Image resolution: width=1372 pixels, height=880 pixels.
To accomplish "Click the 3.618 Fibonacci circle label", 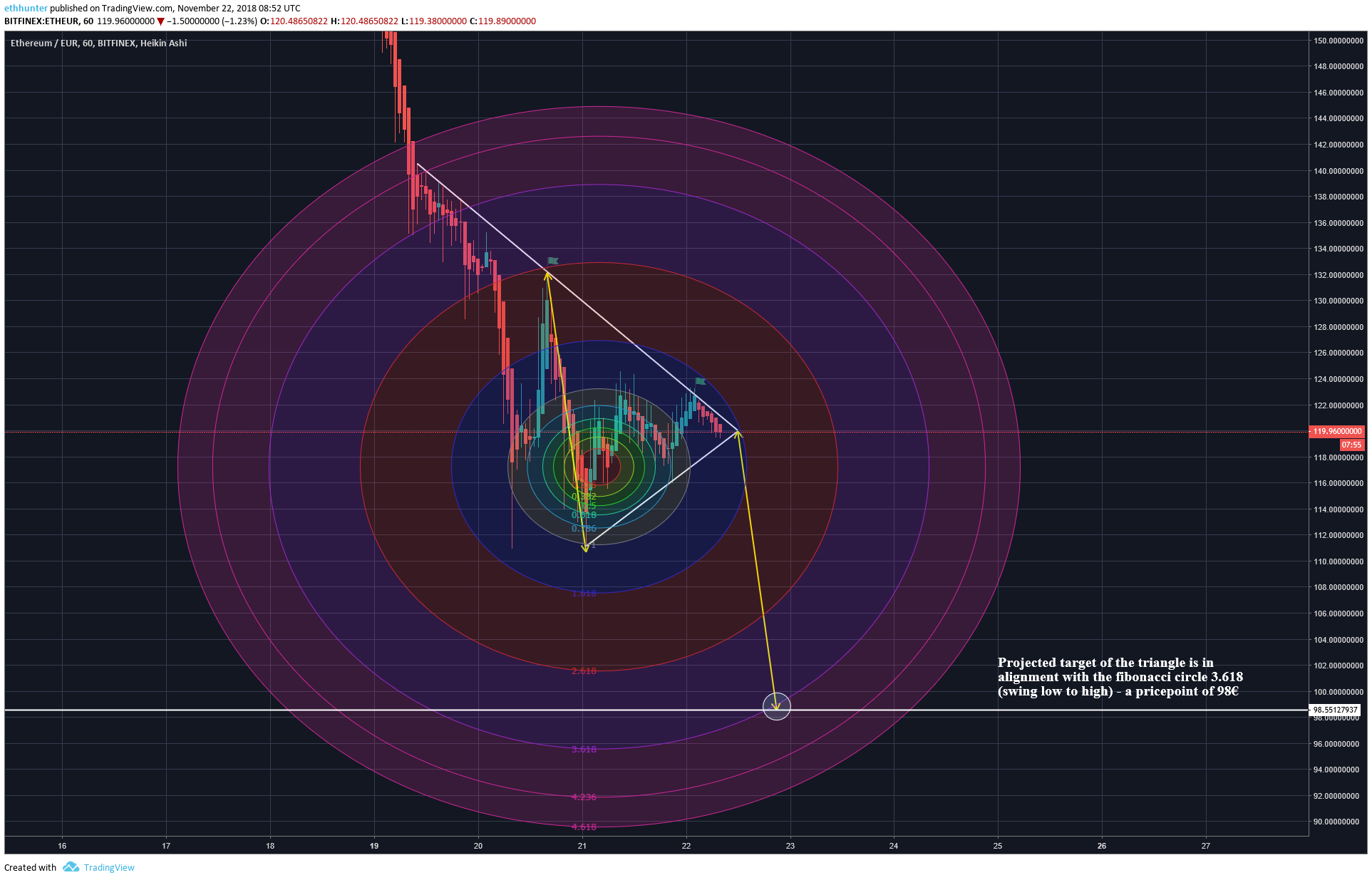I will (x=584, y=750).
